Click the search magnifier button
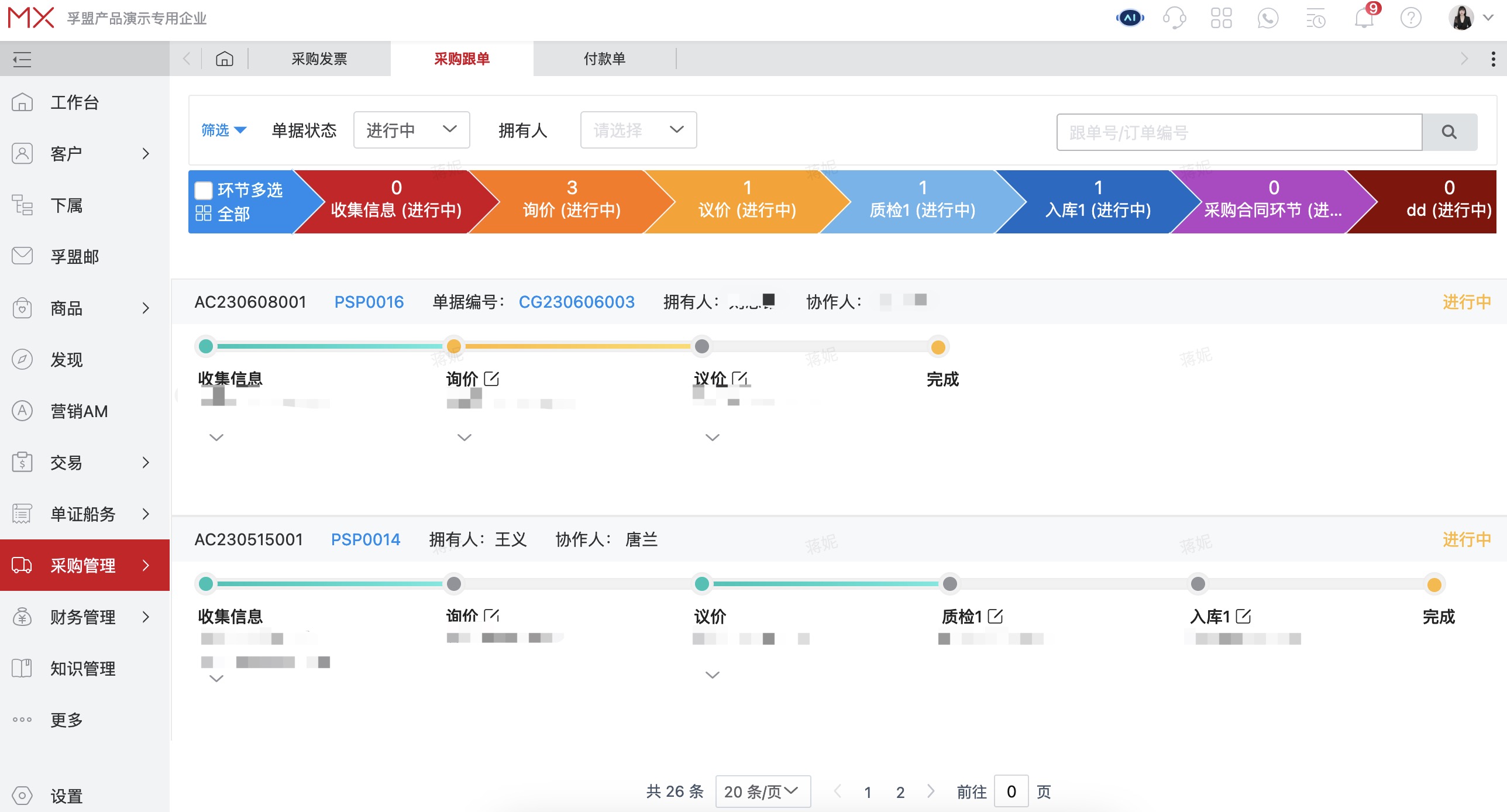Viewport: 1507px width, 812px height. point(1449,131)
